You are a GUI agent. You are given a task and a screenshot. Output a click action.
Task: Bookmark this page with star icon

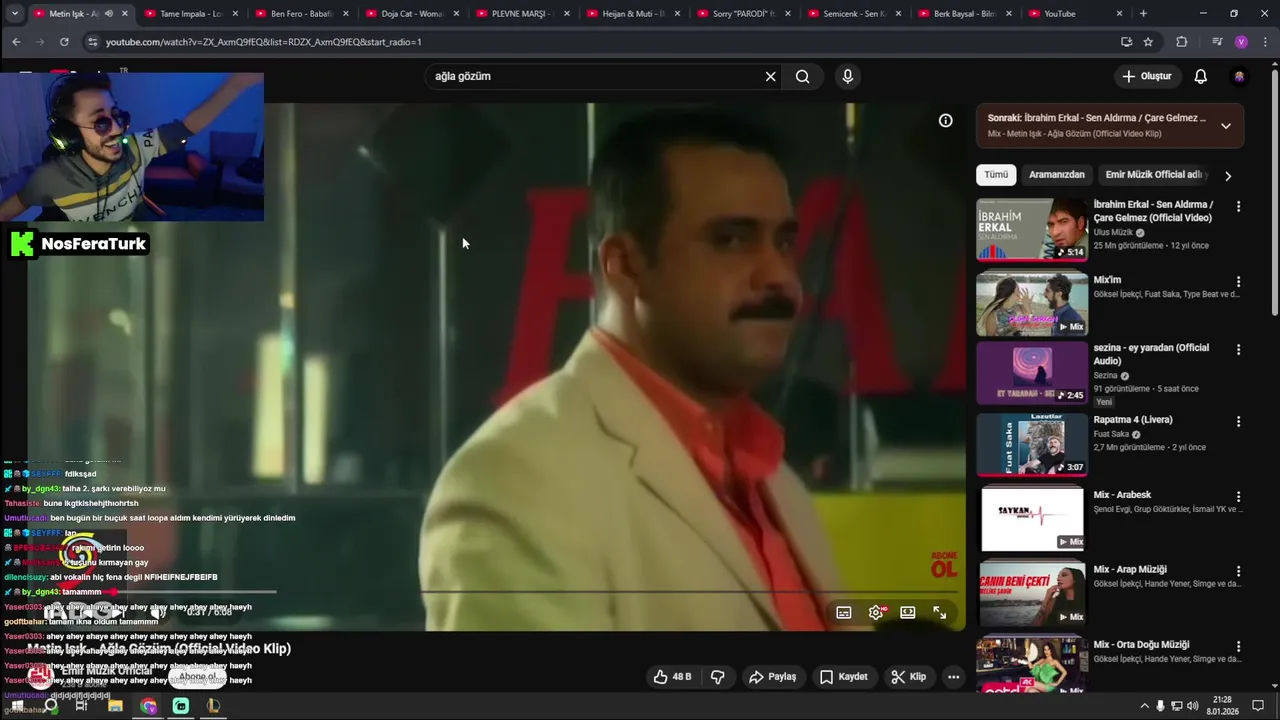tap(1148, 42)
